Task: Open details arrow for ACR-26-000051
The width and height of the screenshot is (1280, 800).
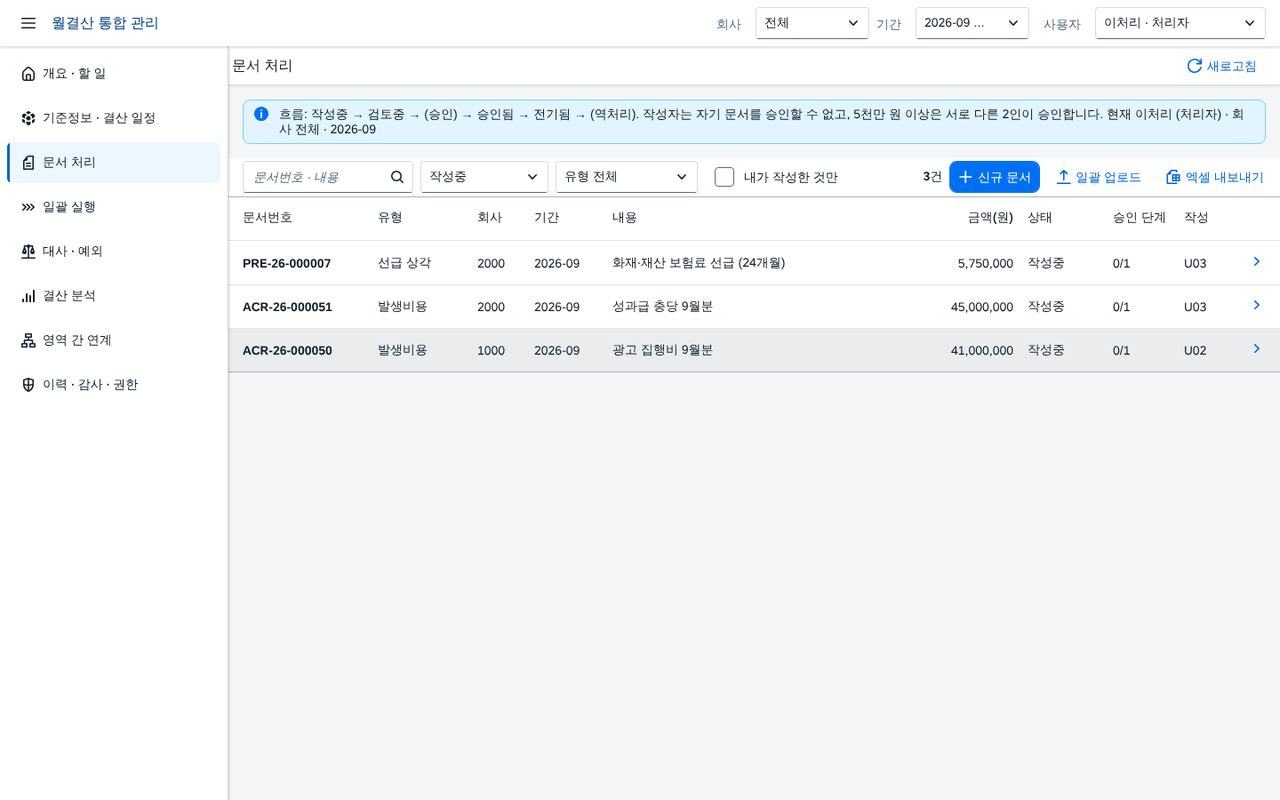Action: [x=1257, y=306]
